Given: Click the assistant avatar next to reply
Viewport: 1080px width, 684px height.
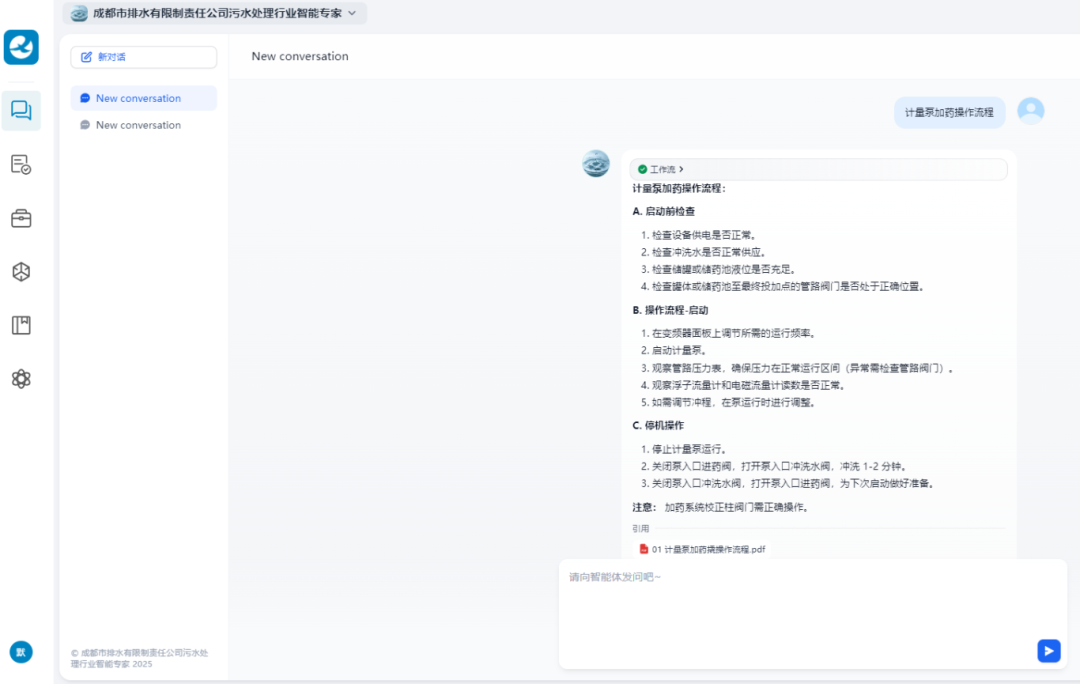Looking at the screenshot, I should 596,163.
